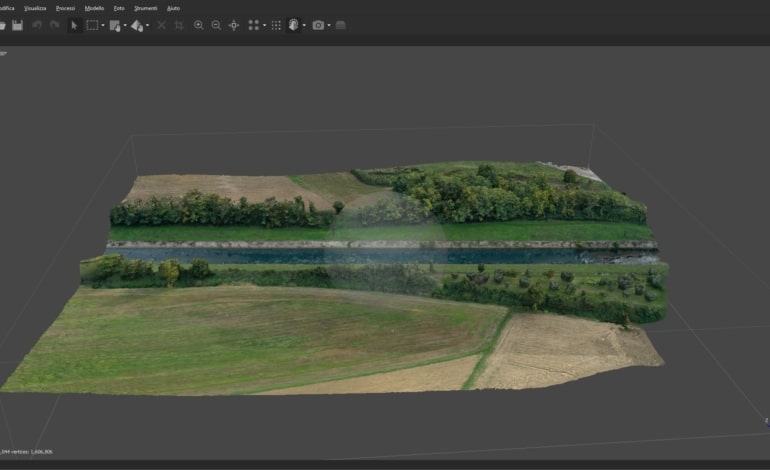Click the vertices count status text
This screenshot has height=470, width=770.
click(26, 452)
